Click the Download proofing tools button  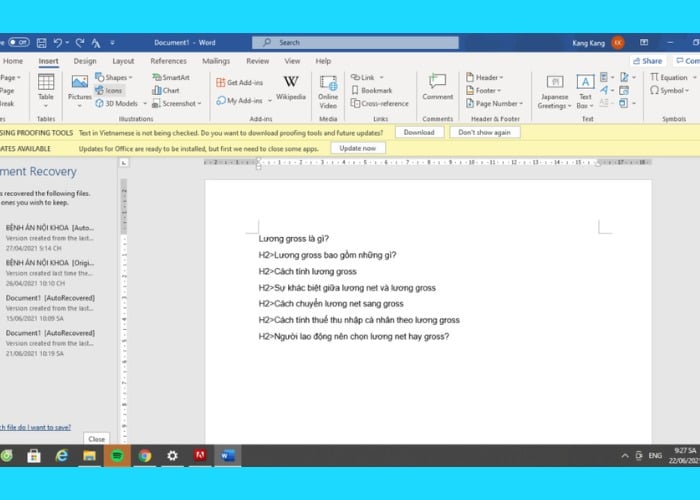click(x=419, y=132)
